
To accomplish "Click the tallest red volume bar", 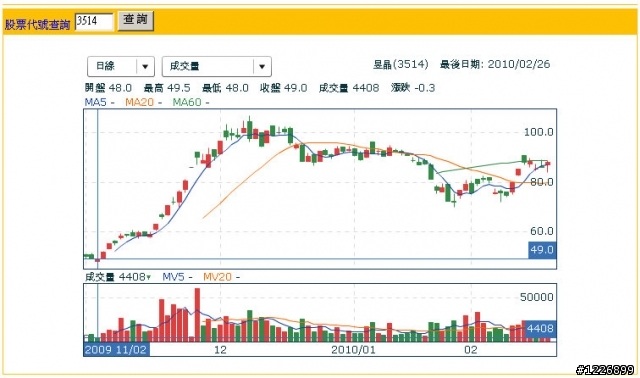I will point(197,315).
